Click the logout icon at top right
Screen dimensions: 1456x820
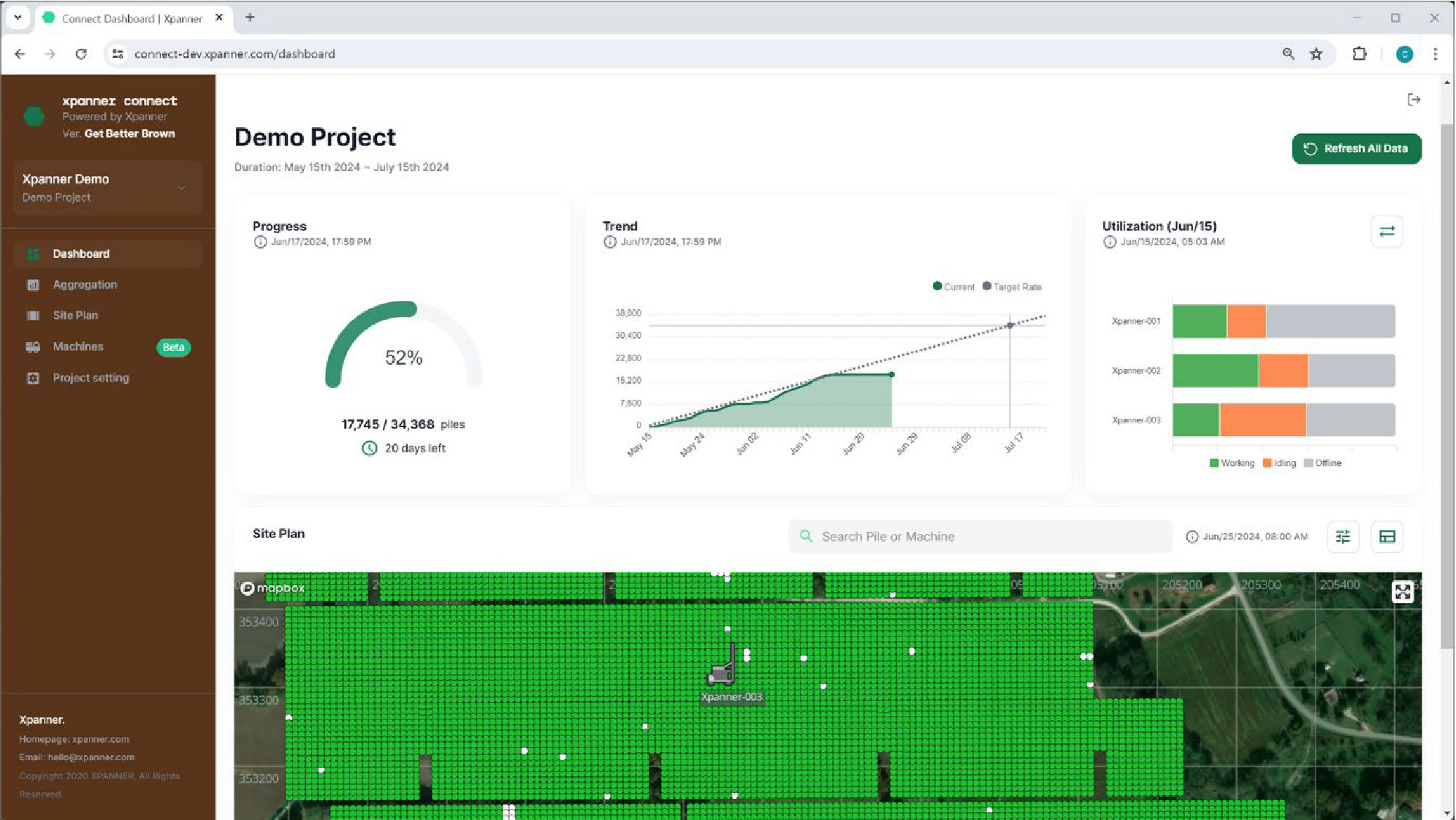[x=1414, y=99]
